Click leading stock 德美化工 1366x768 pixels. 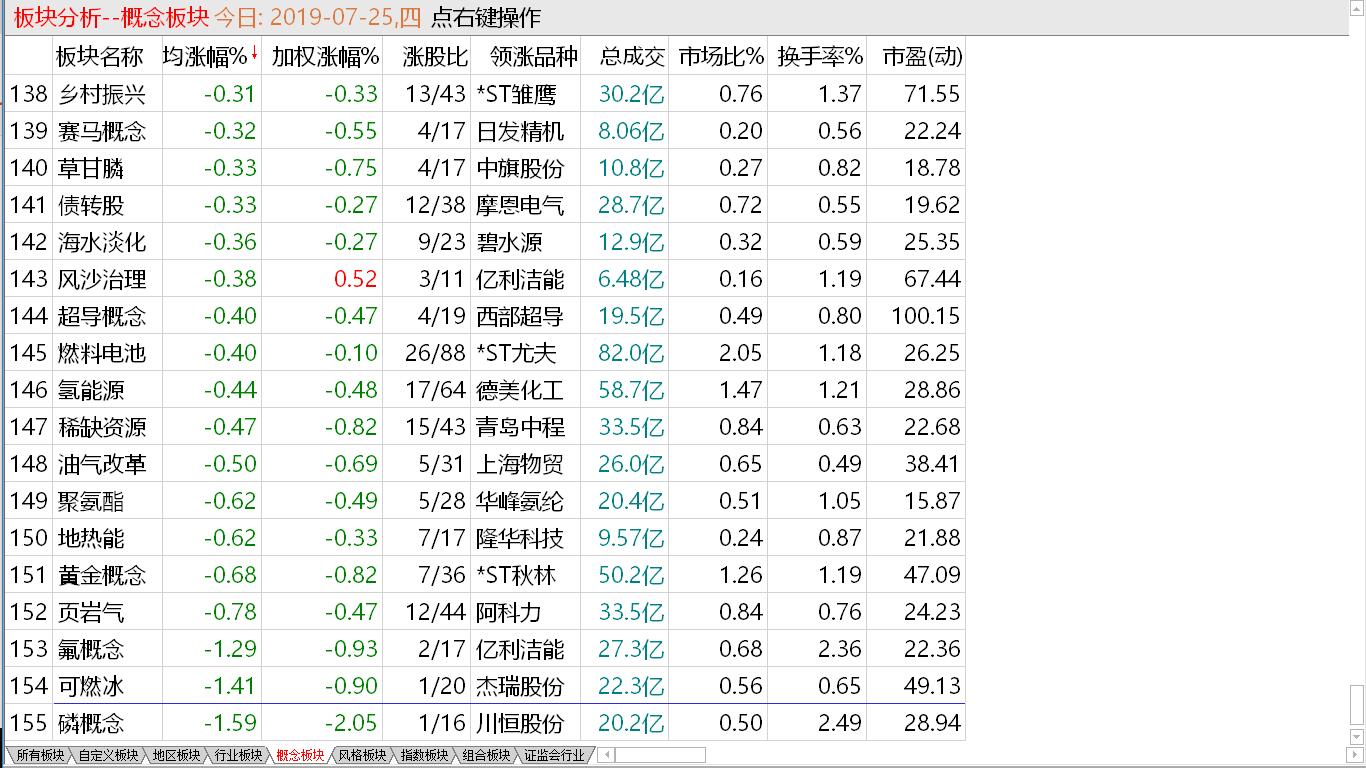pyautogui.click(x=520, y=390)
